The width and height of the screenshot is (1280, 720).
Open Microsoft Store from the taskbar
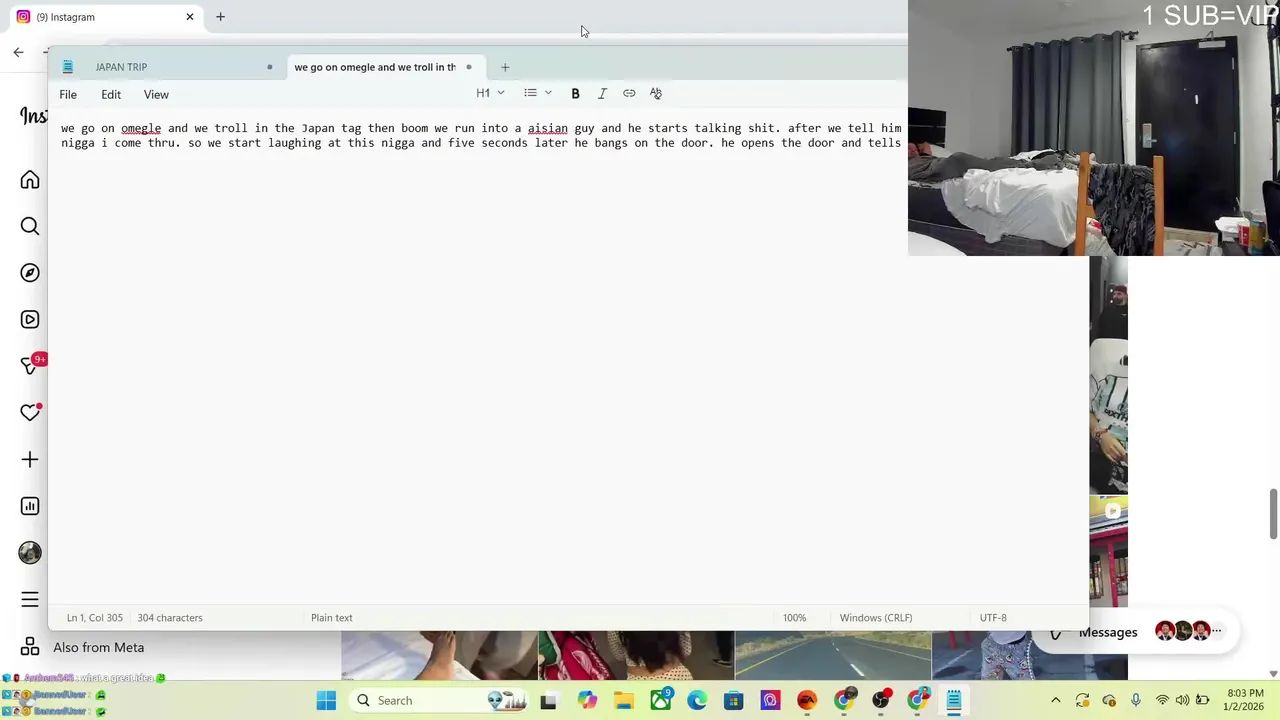click(734, 701)
